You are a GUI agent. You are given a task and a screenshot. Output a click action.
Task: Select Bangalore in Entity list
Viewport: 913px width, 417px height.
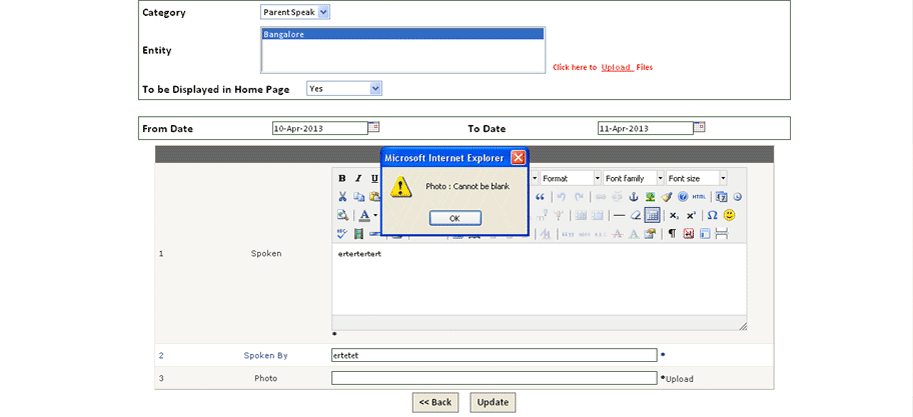pyautogui.click(x=402, y=34)
